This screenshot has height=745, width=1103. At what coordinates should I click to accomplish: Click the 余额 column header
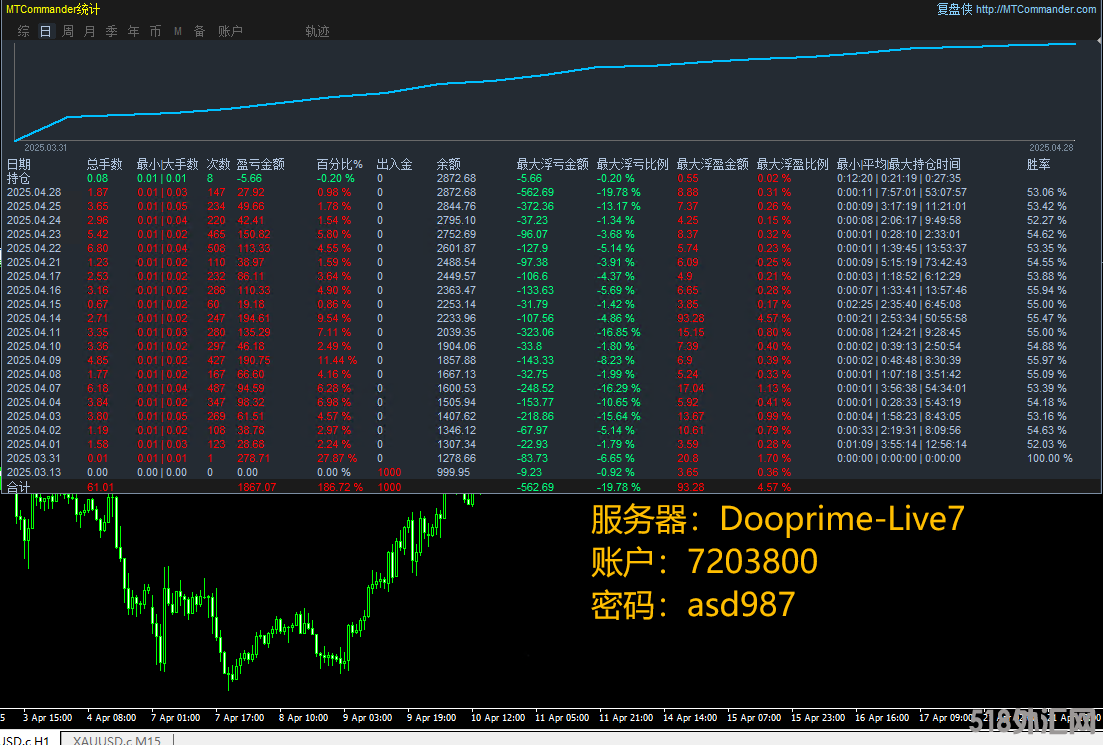[449, 165]
